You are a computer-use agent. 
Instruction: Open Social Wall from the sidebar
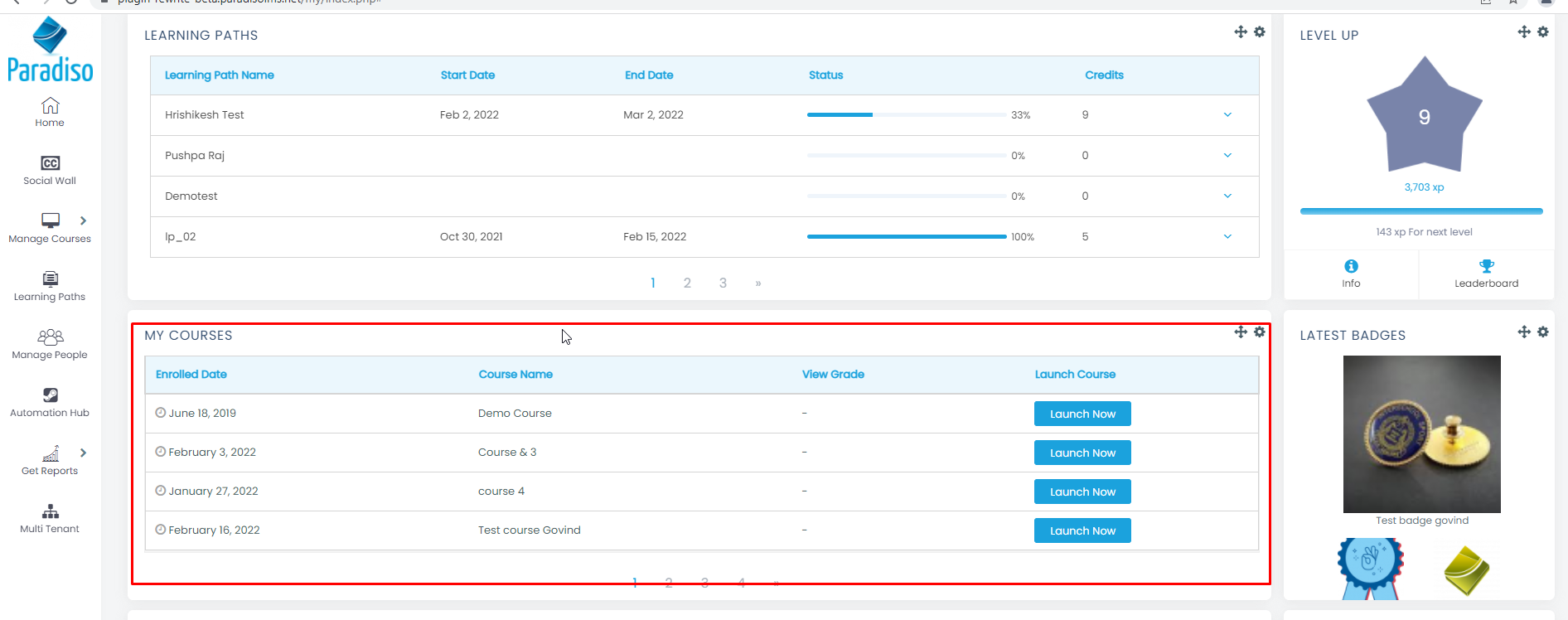tap(50, 164)
